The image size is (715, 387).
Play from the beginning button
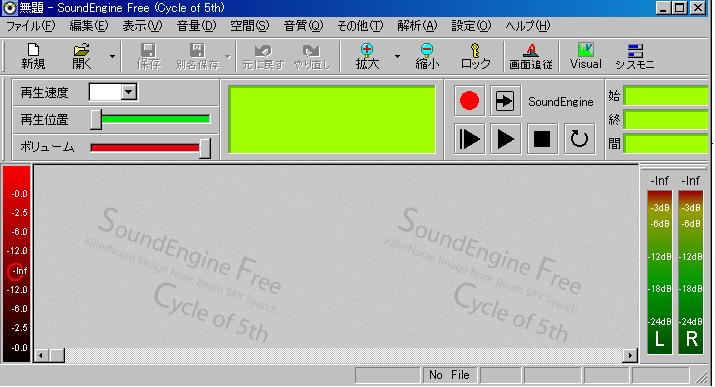tap(469, 139)
